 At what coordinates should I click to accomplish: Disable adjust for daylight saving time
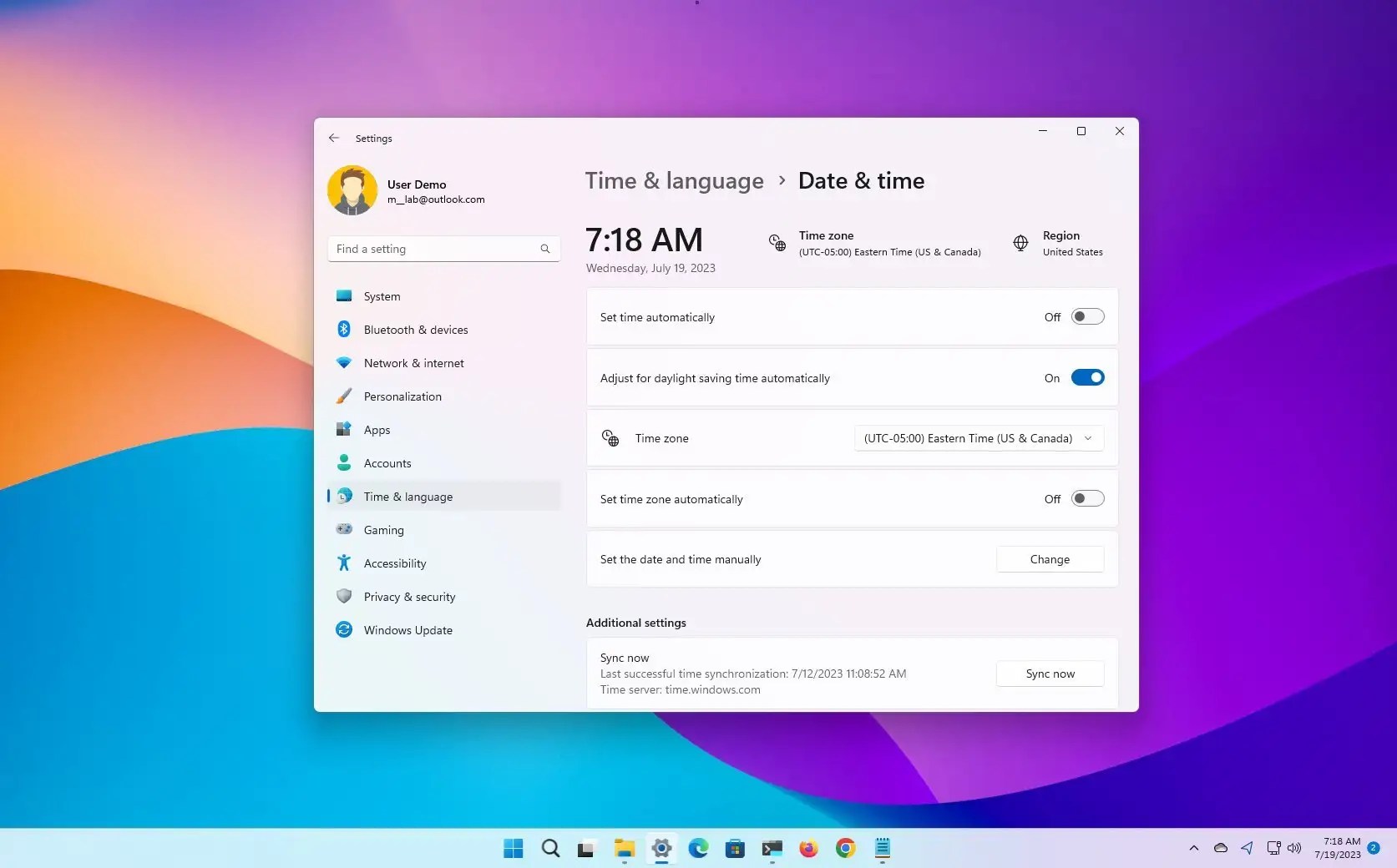click(x=1086, y=377)
